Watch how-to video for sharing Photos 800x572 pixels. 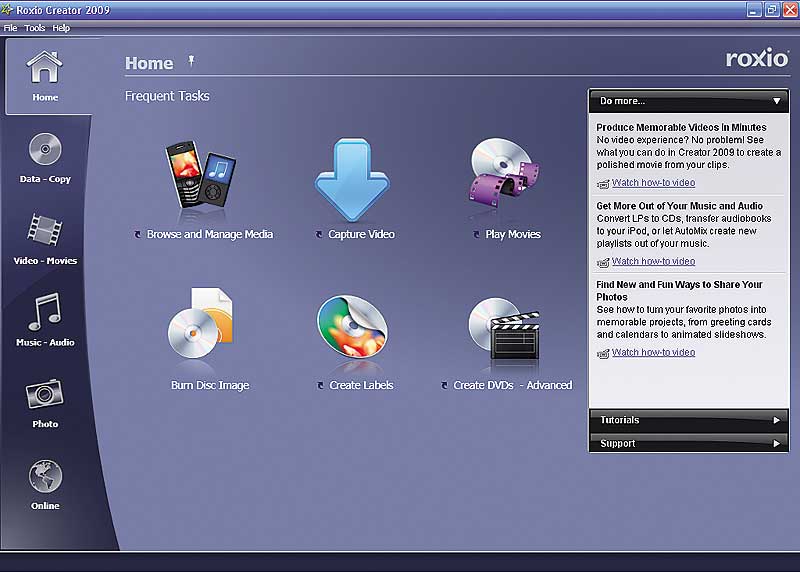point(653,352)
